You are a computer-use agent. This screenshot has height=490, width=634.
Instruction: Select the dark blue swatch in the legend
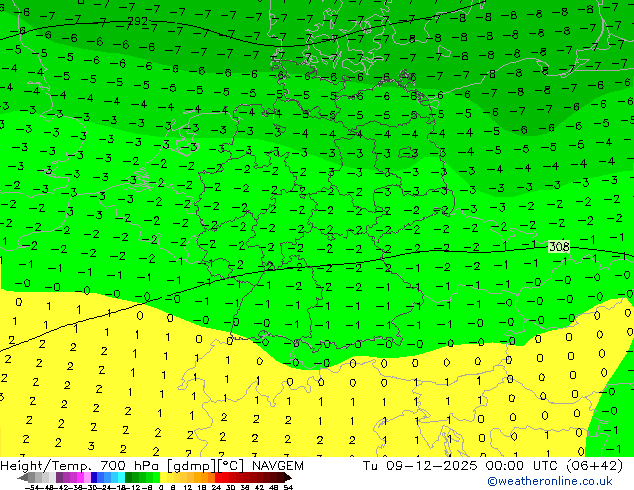click(94, 477)
